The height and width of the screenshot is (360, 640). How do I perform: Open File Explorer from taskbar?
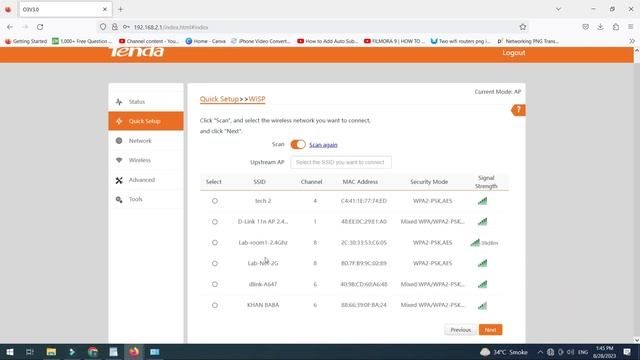coord(51,352)
